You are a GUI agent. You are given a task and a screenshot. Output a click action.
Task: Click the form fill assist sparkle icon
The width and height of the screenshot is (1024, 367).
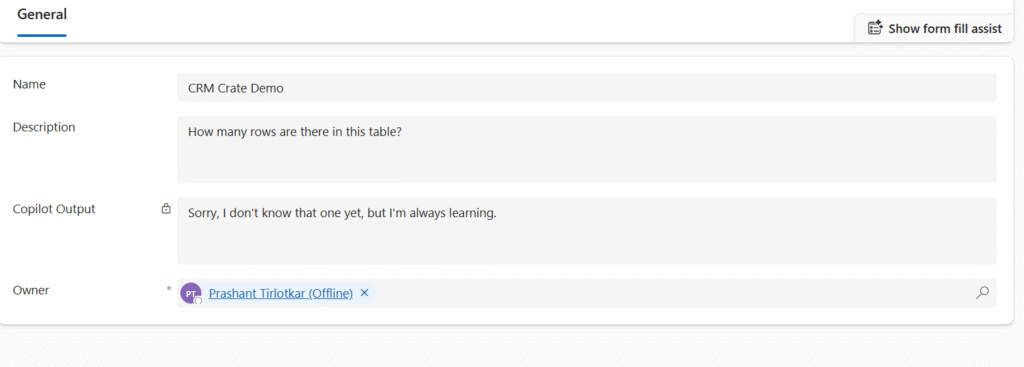click(875, 28)
